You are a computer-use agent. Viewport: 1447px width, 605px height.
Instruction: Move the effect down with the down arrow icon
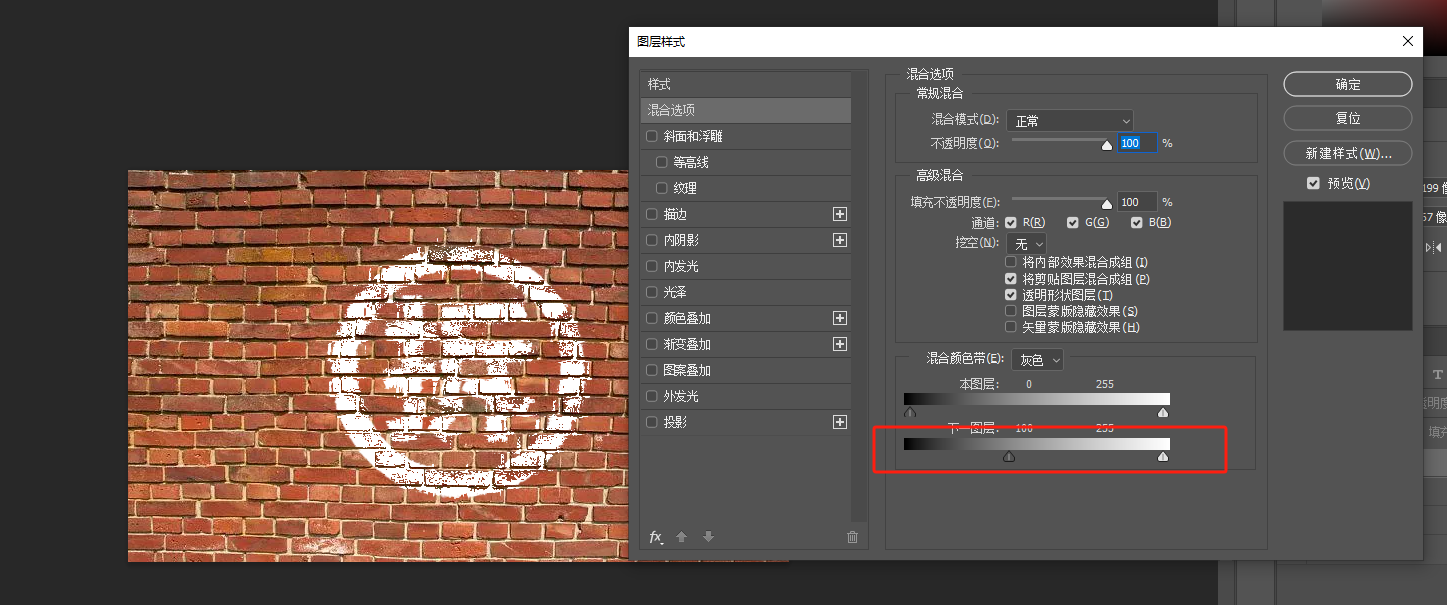(x=708, y=537)
